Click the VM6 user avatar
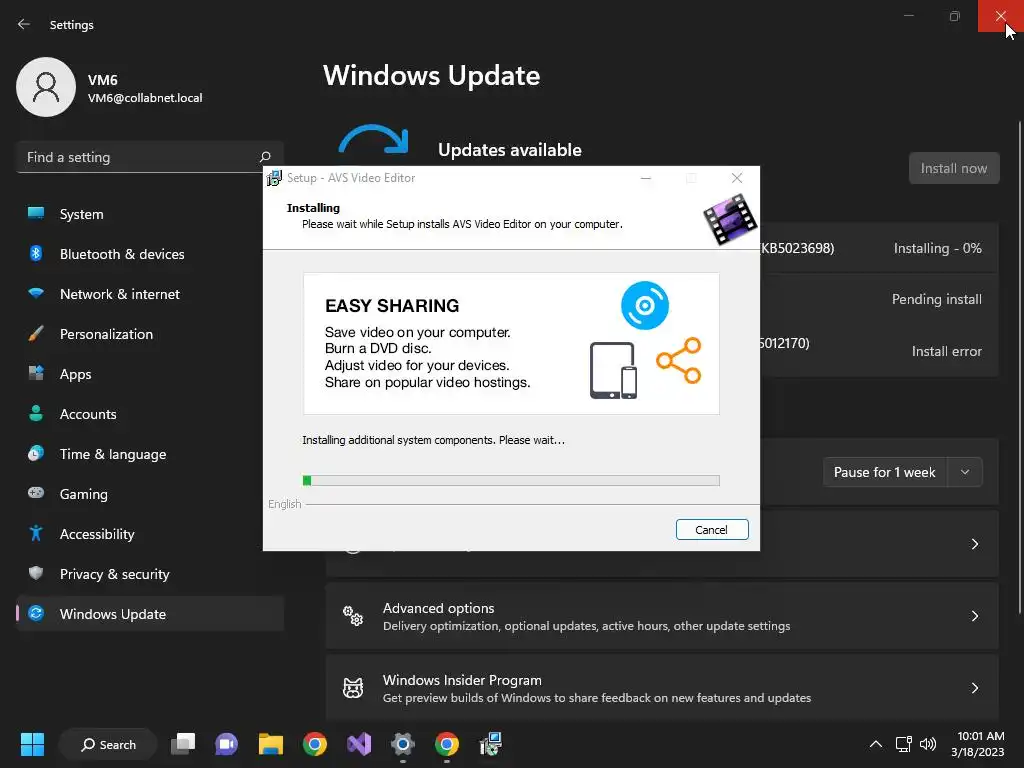Viewport: 1024px width, 768px height. point(46,87)
